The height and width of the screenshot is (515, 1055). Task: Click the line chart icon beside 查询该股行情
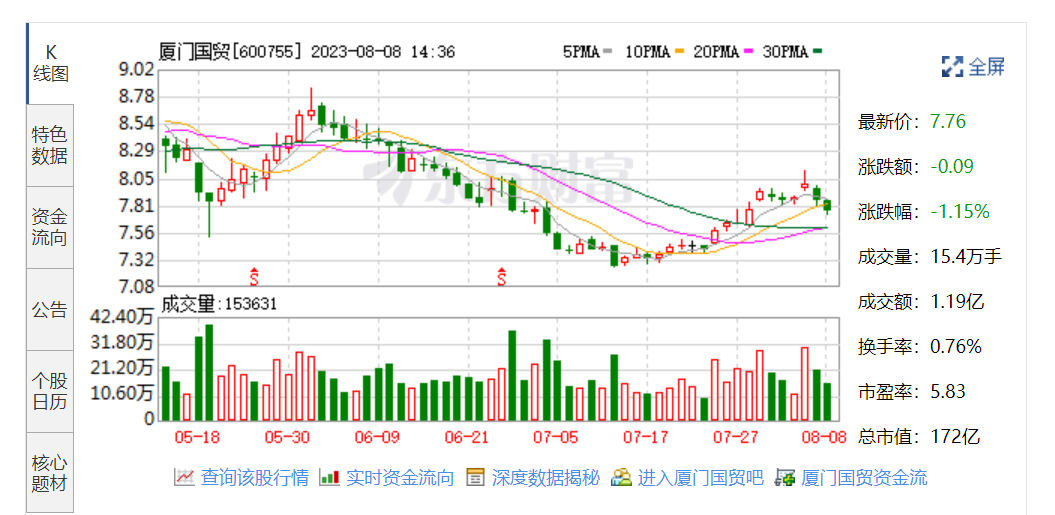184,478
